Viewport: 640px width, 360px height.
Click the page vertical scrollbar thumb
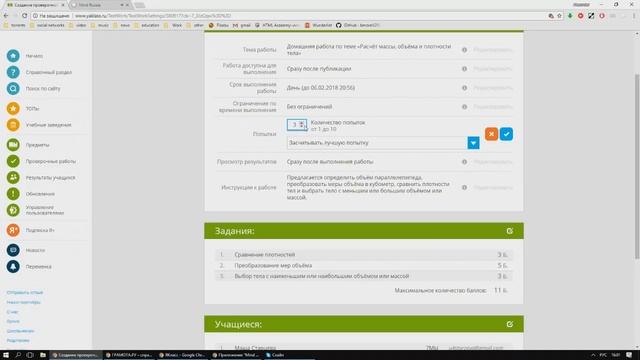637,167
